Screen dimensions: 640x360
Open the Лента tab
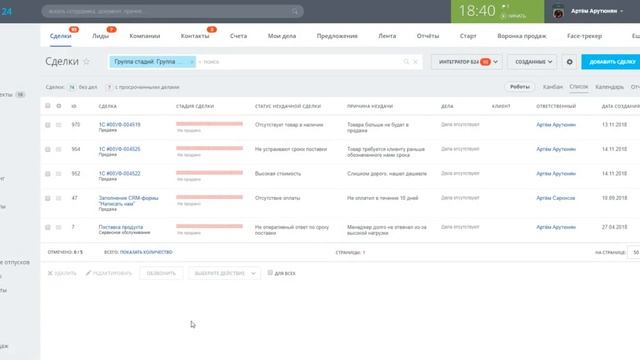[x=387, y=36]
